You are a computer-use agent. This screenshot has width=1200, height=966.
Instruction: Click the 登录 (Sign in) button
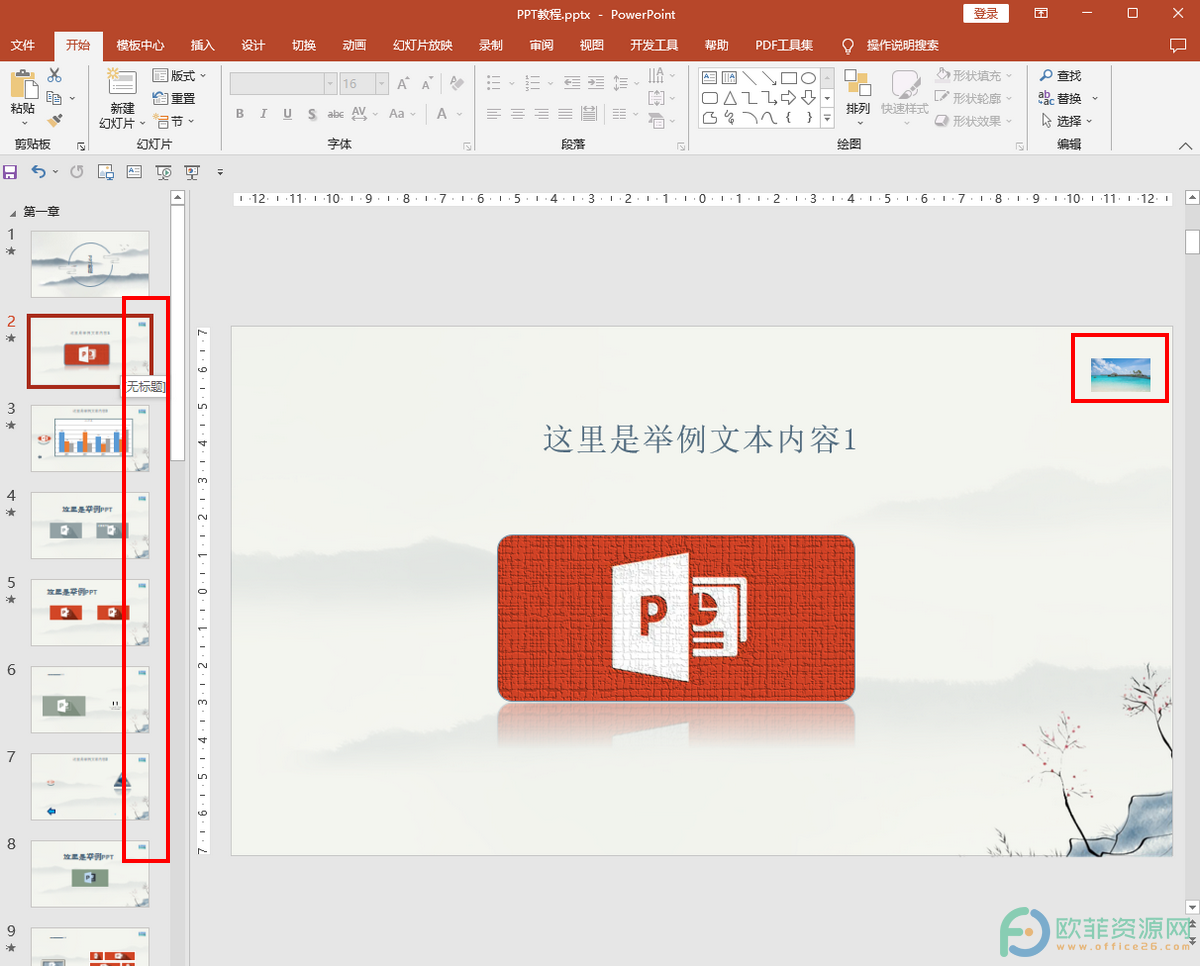[986, 13]
